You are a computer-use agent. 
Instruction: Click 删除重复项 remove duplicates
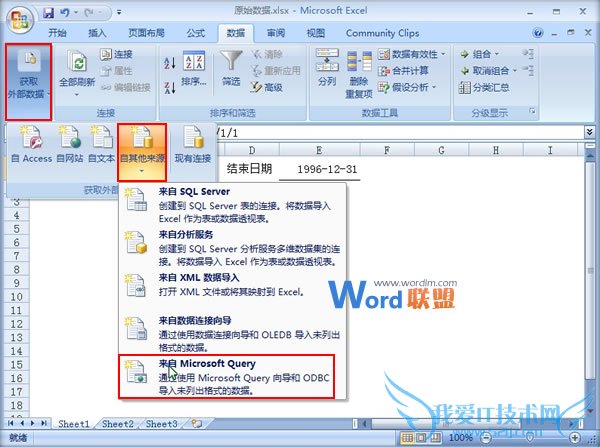pyautogui.click(x=359, y=75)
